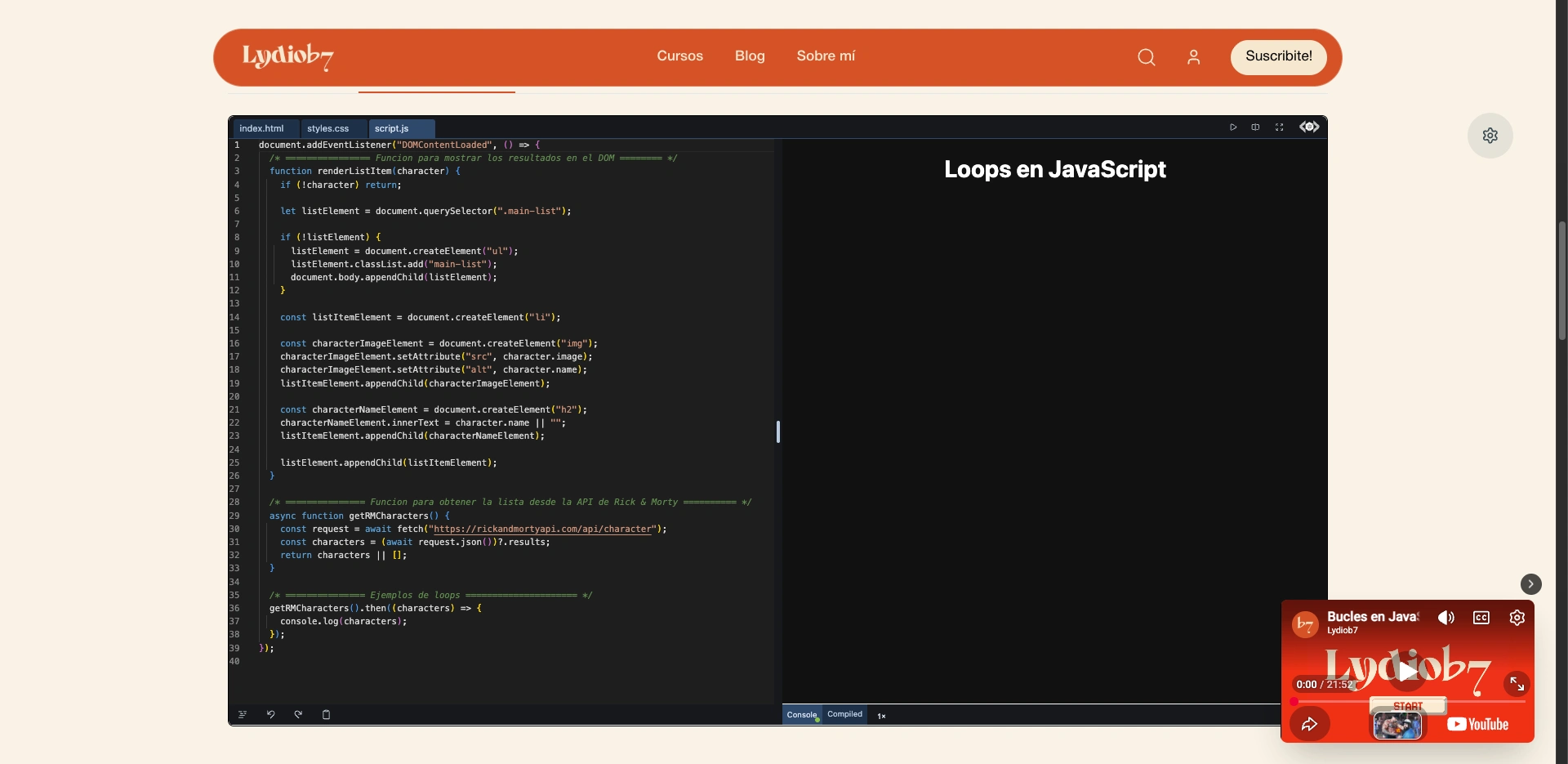Image resolution: width=1568 pixels, height=764 pixels.
Task: Copy code with the clipboard icon
Action: click(x=326, y=714)
